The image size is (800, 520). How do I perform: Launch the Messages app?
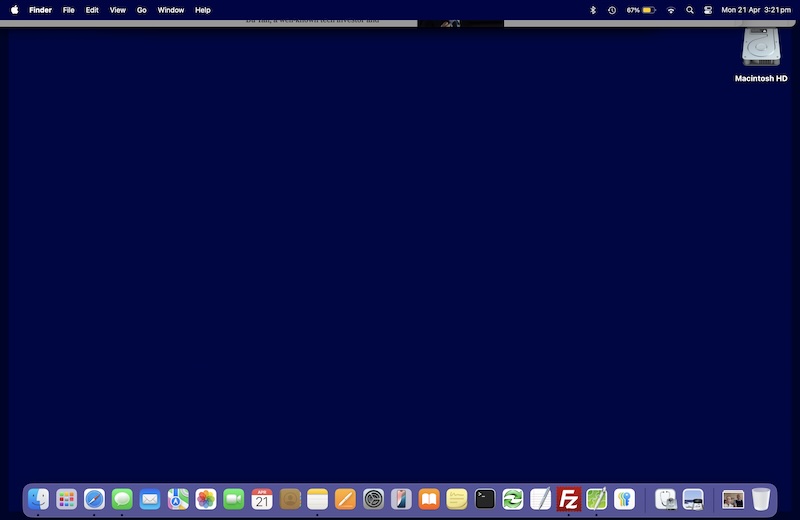point(122,498)
